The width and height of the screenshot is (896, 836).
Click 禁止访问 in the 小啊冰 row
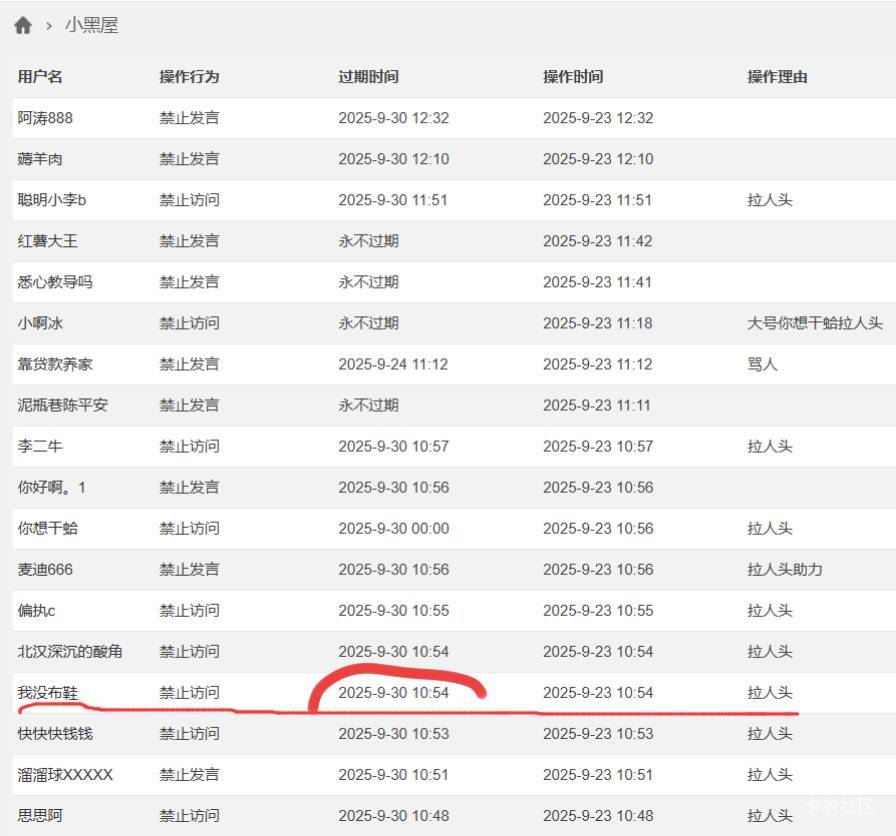point(189,323)
